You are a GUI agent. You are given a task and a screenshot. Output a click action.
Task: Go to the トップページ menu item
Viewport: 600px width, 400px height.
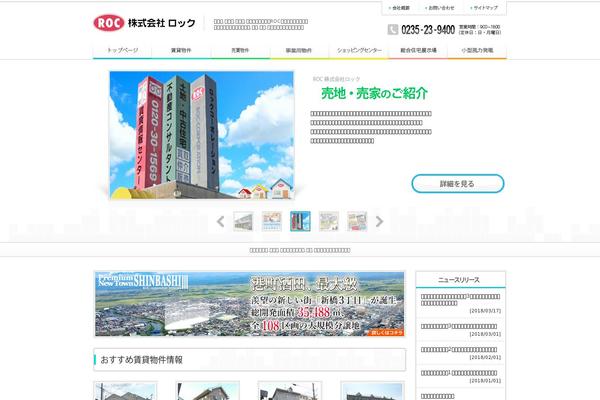click(x=122, y=50)
